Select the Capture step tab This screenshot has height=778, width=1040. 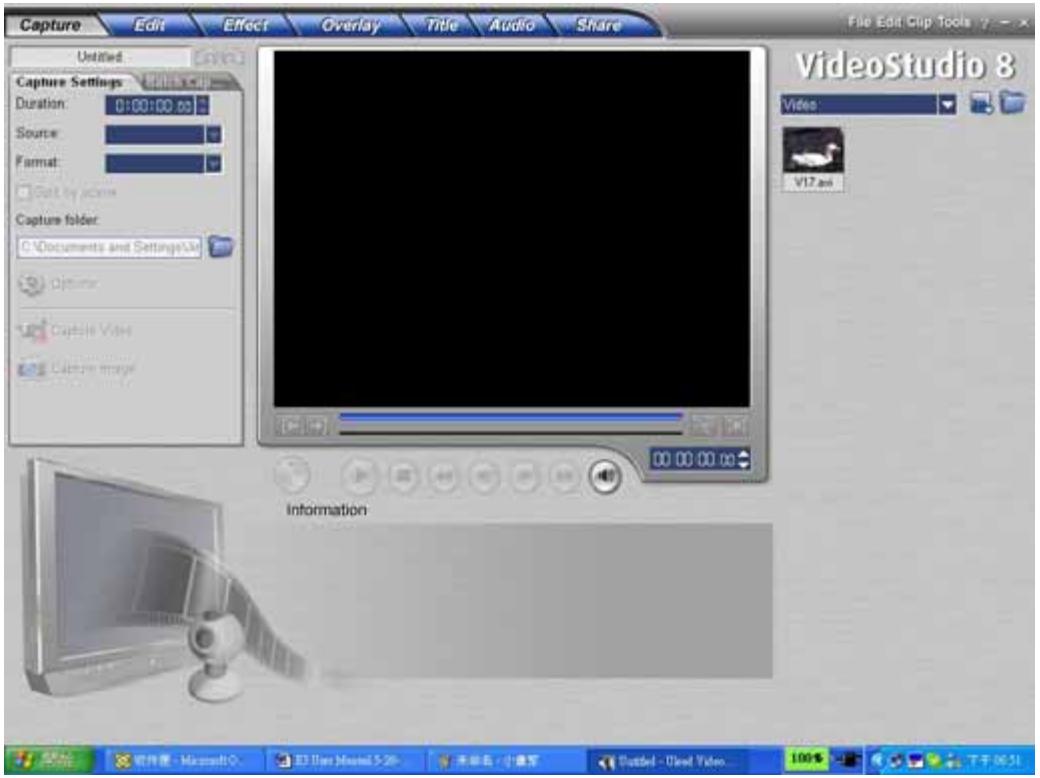pyautogui.click(x=50, y=25)
